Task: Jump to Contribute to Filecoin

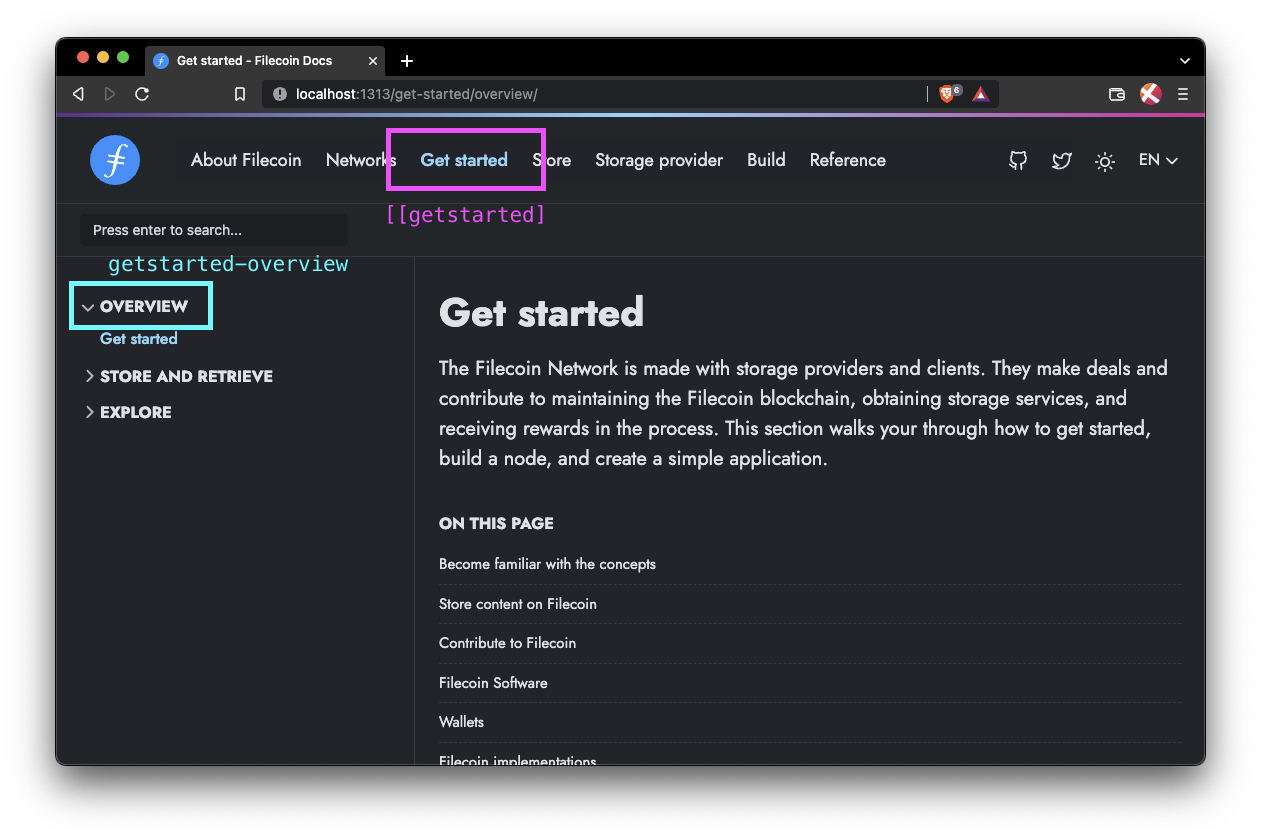Action: [x=507, y=643]
